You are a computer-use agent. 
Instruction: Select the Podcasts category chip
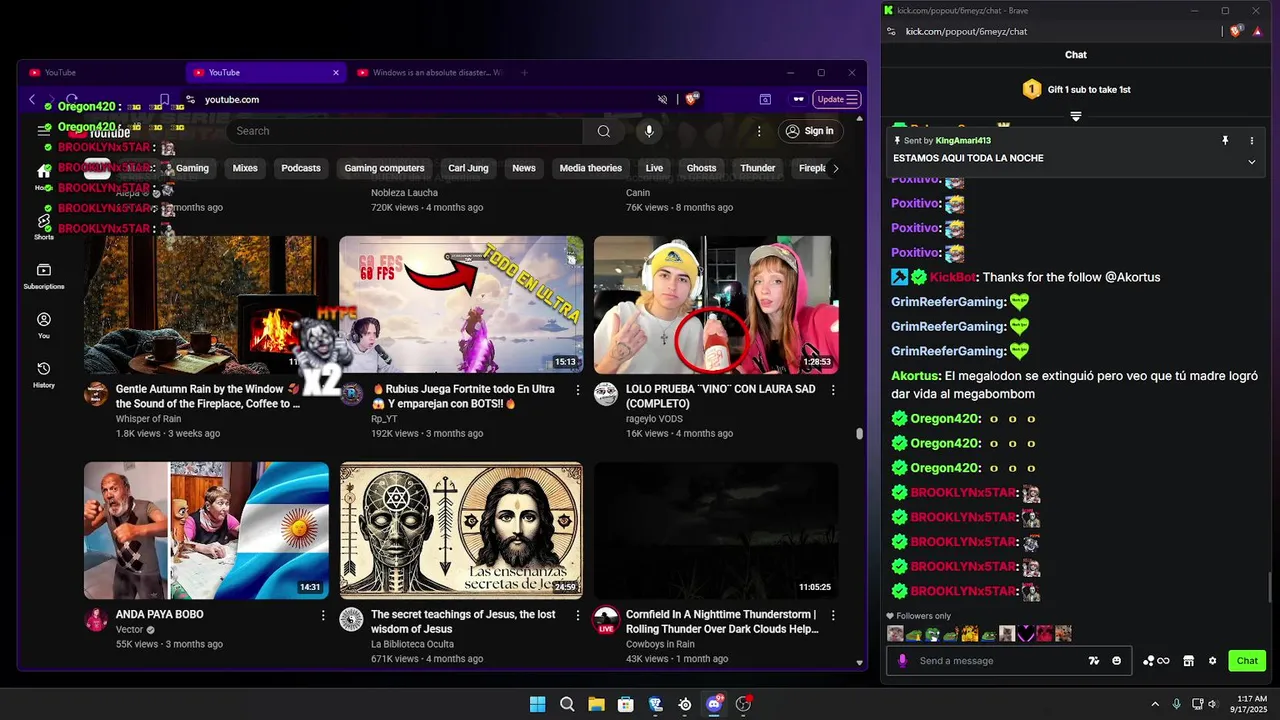(301, 168)
